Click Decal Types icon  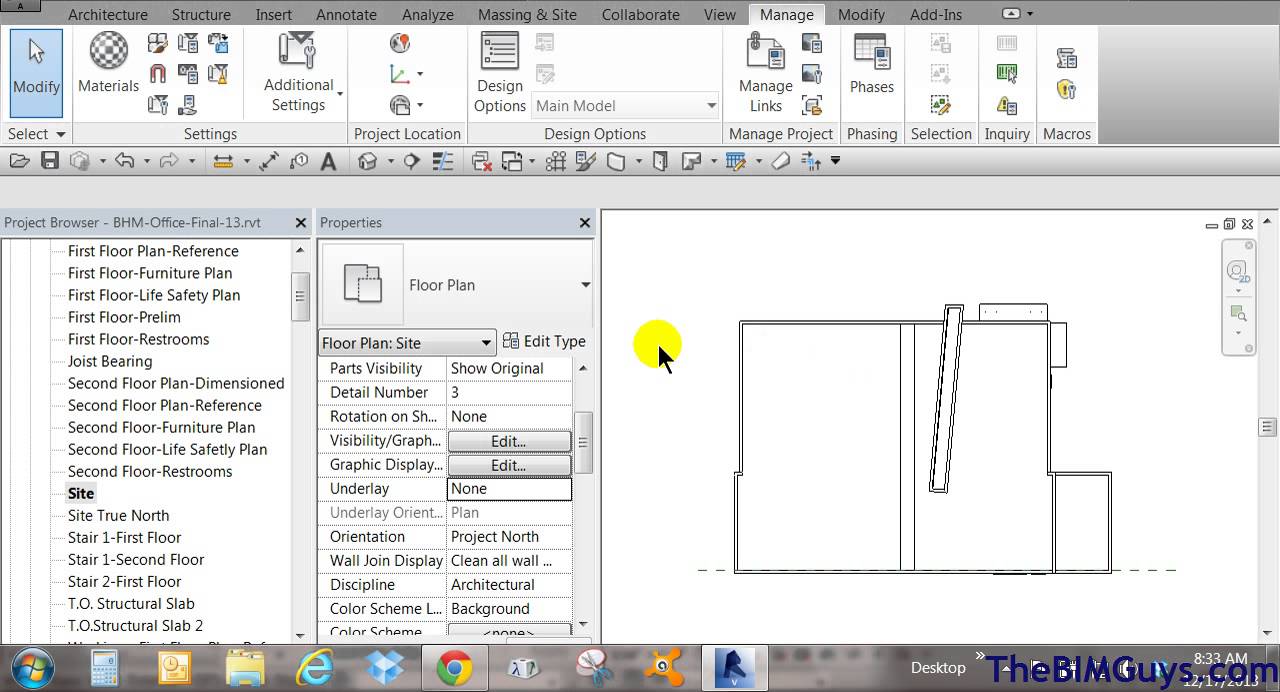point(812,74)
